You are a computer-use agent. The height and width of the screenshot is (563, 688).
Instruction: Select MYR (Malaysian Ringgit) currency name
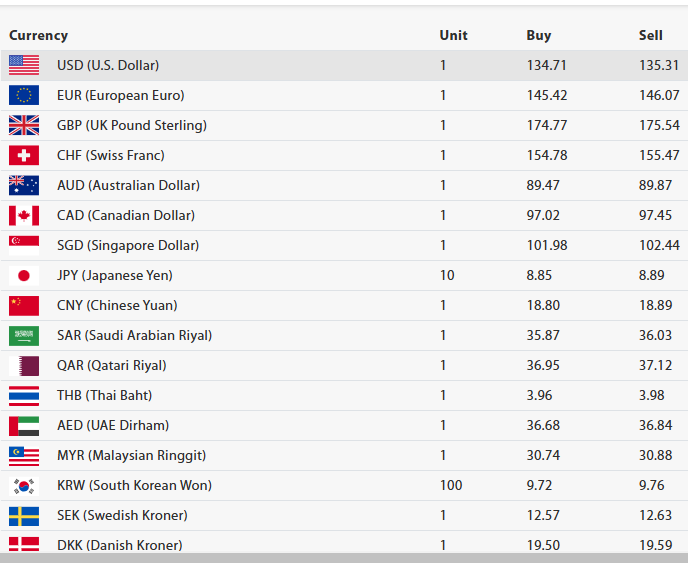click(131, 455)
